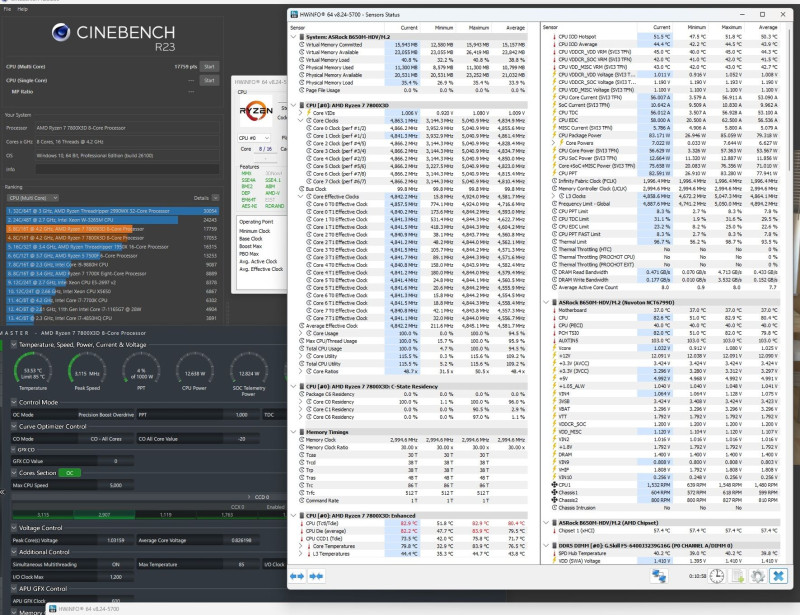Collapse the Voltage Control section

coord(14,528)
